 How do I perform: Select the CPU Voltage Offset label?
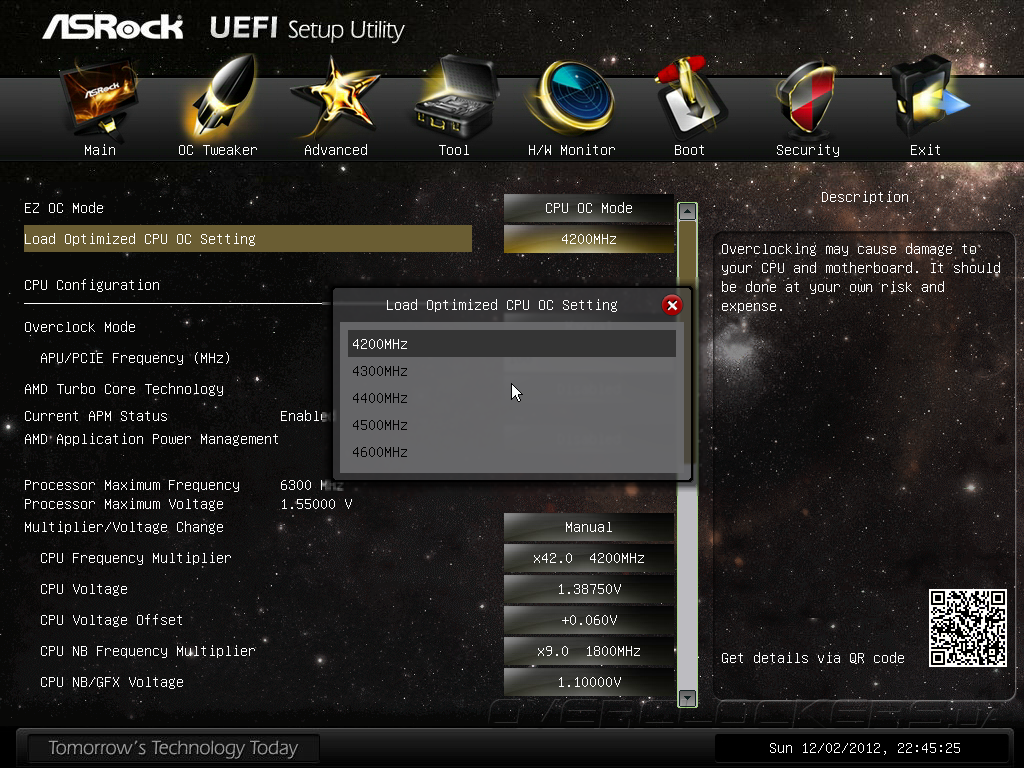point(112,620)
